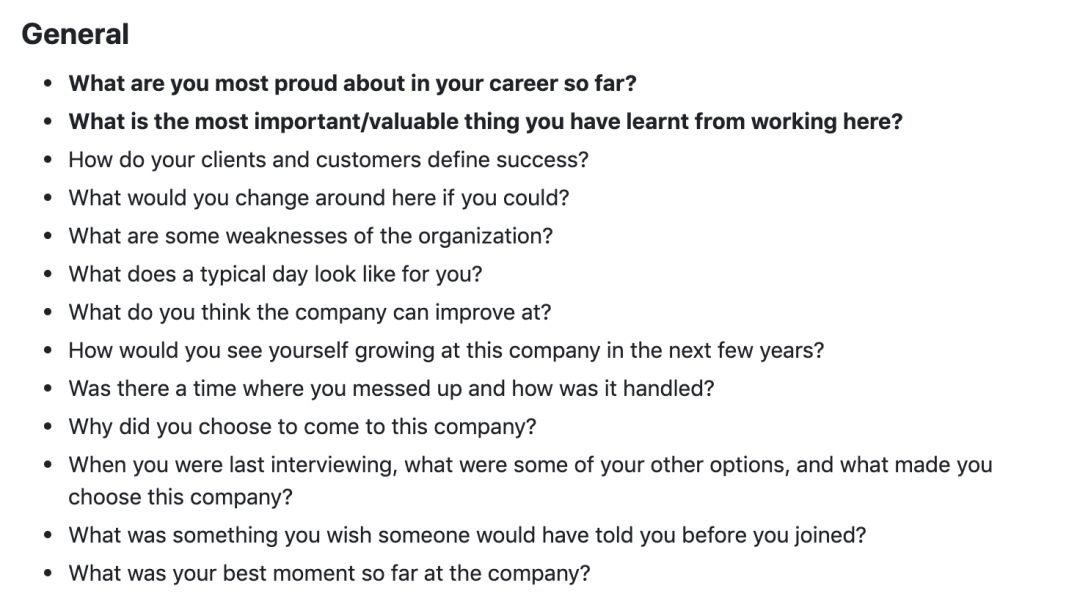The width and height of the screenshot is (1080, 613).
Task: Click the General heading
Action: tap(75, 34)
